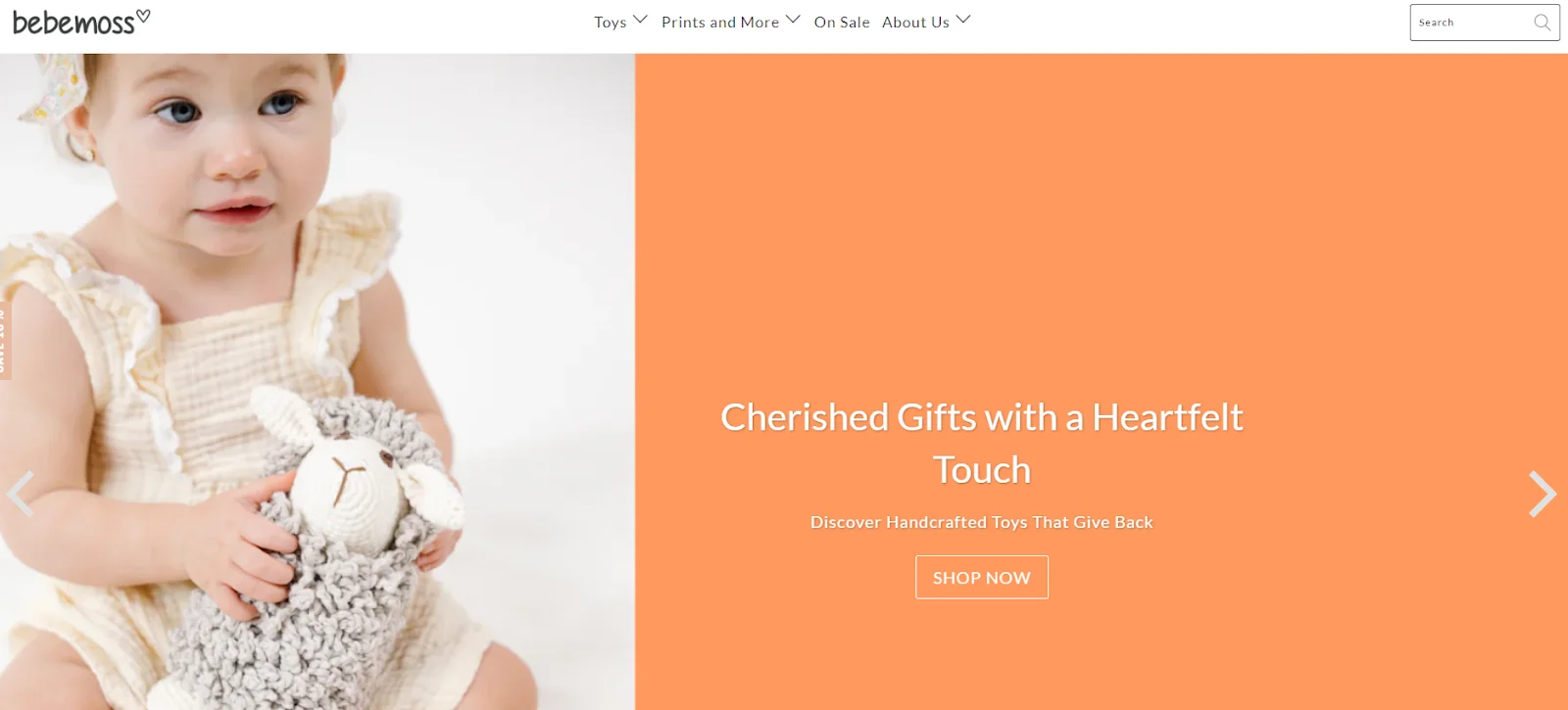This screenshot has width=1568, height=710.
Task: Go to the previous slide arrow
Action: [x=21, y=494]
